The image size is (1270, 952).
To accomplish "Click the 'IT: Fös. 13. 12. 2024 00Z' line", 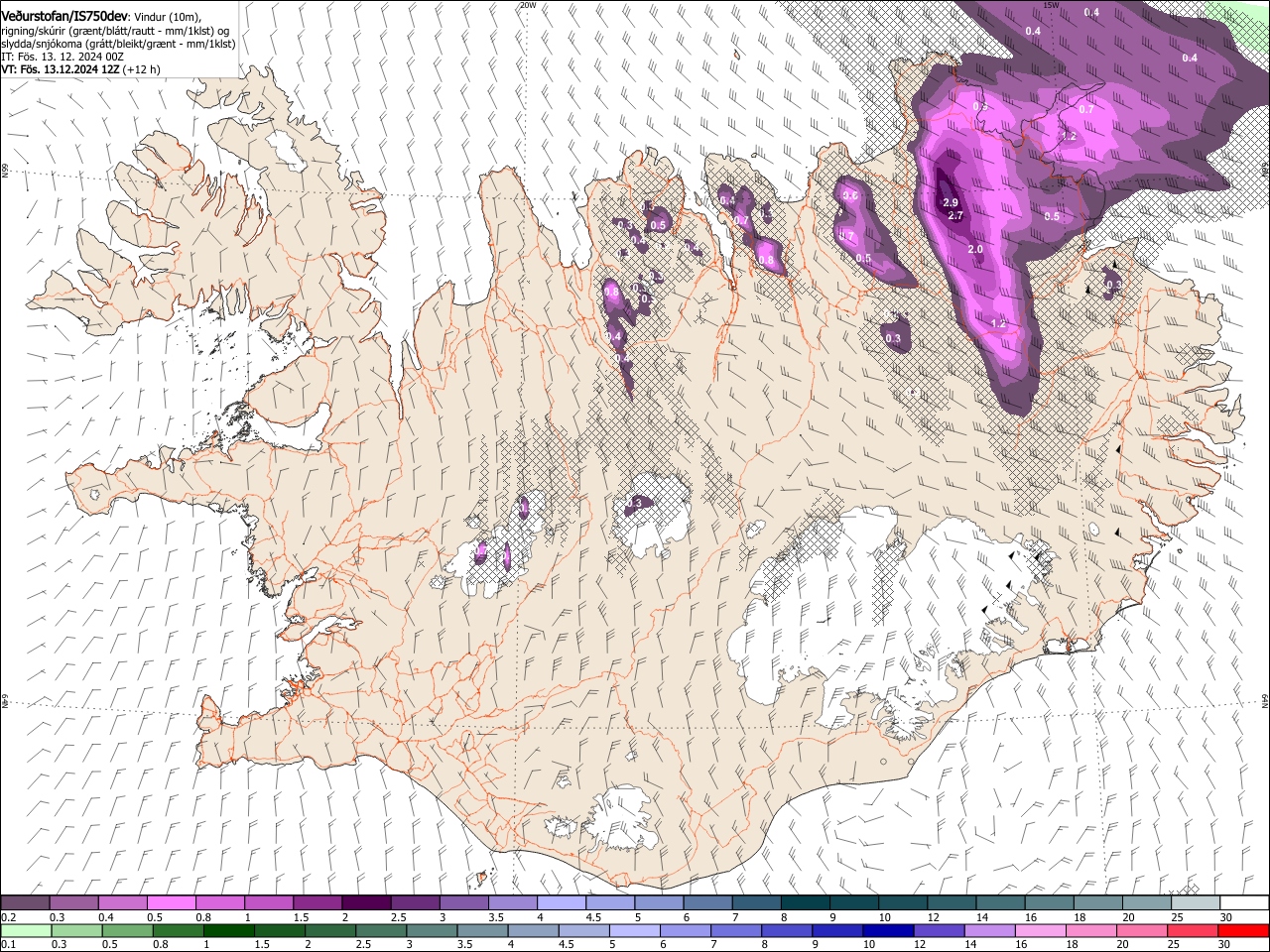I will (62, 57).
